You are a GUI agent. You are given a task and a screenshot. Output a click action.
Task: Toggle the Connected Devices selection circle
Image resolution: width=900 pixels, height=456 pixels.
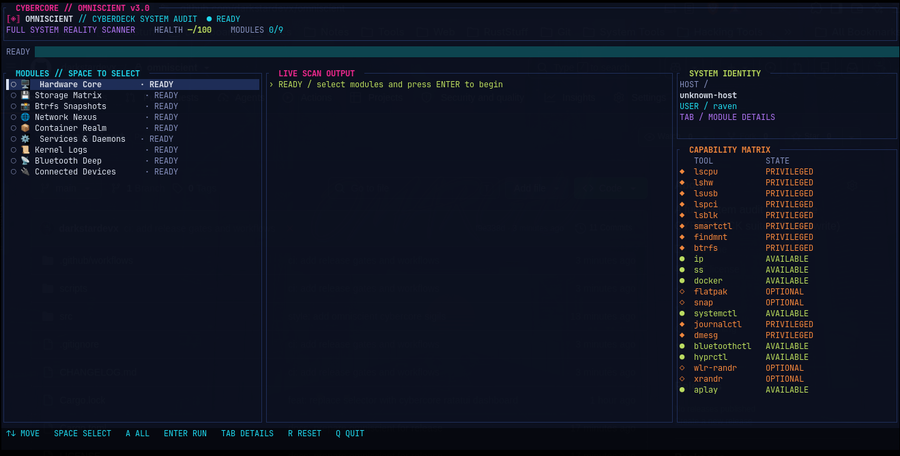[x=14, y=172]
